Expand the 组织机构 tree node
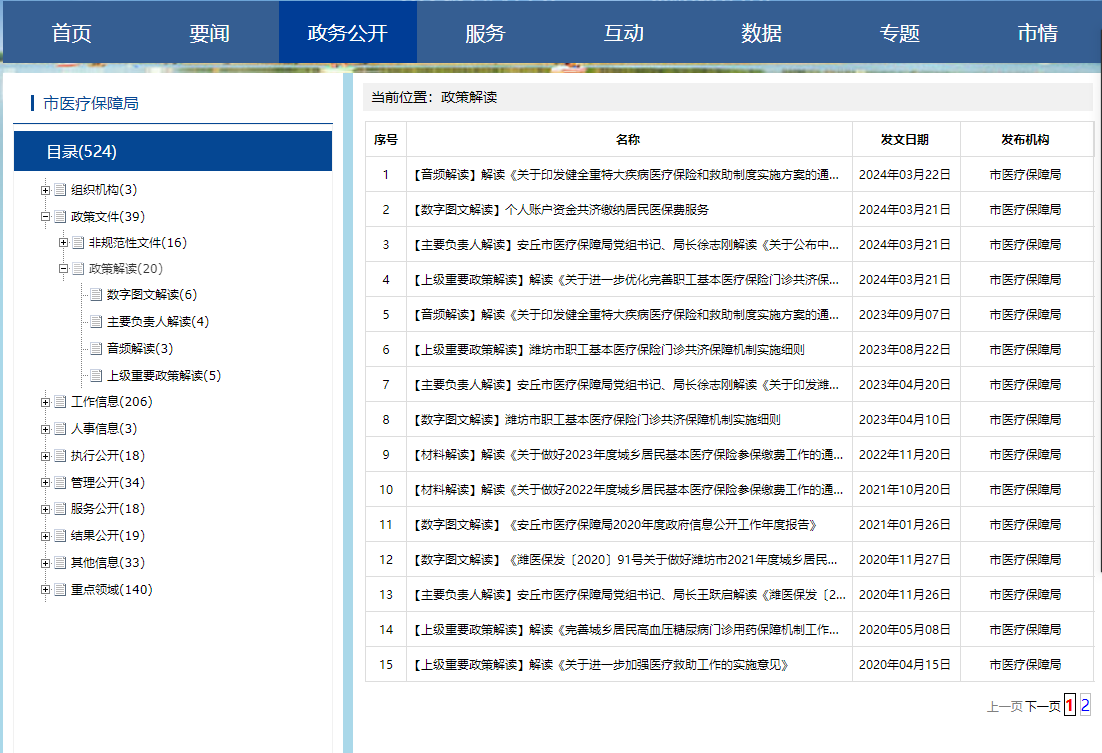 pos(45,190)
